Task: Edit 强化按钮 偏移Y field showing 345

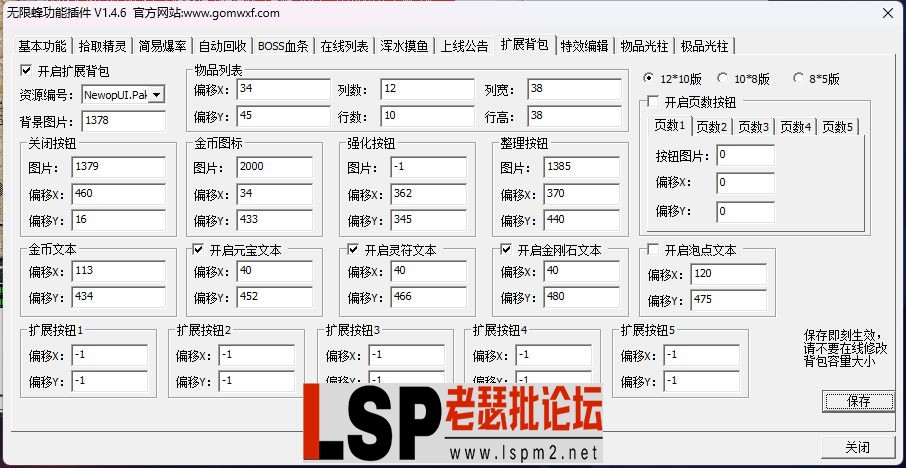Action: pos(429,221)
